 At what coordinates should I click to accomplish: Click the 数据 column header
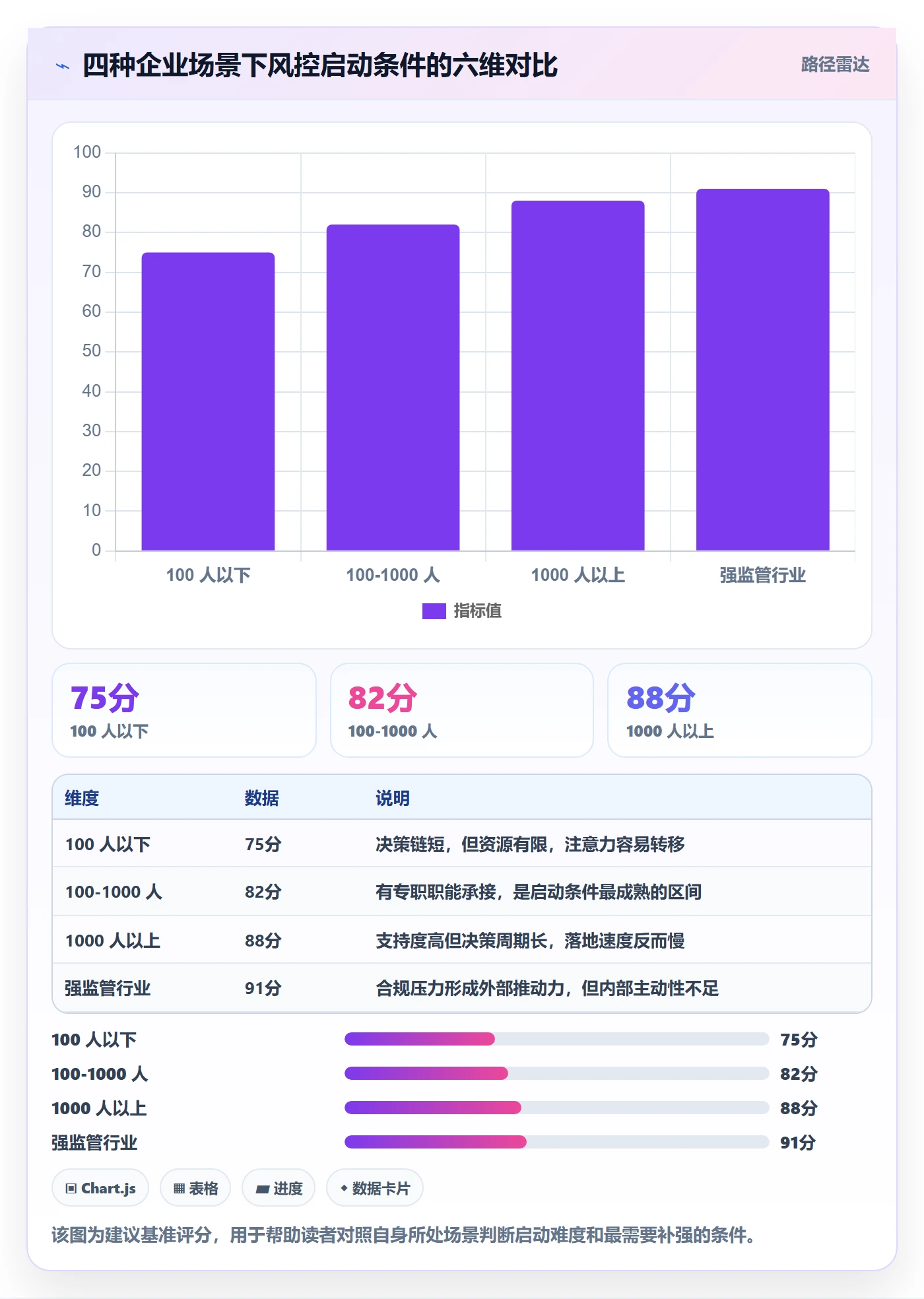261,798
